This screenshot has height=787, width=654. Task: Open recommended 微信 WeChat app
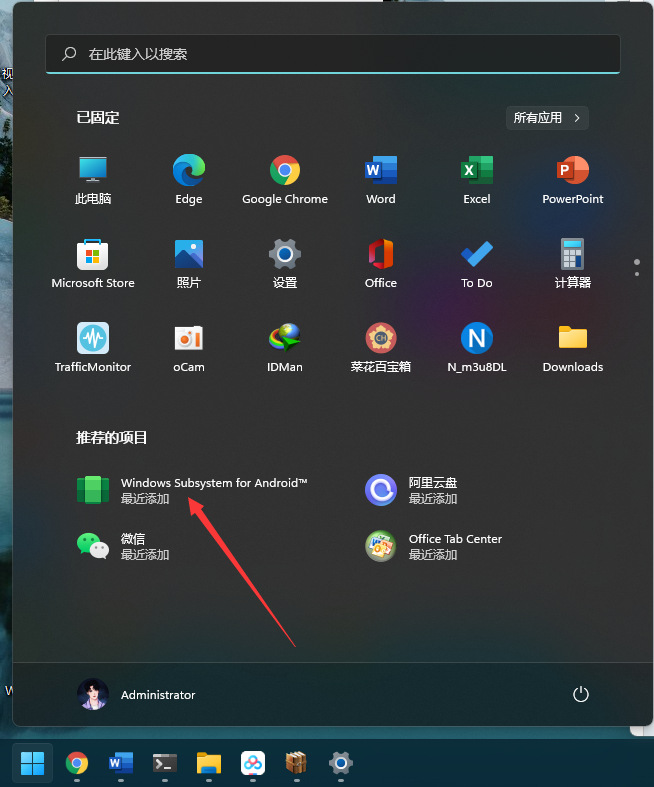[x=123, y=546]
